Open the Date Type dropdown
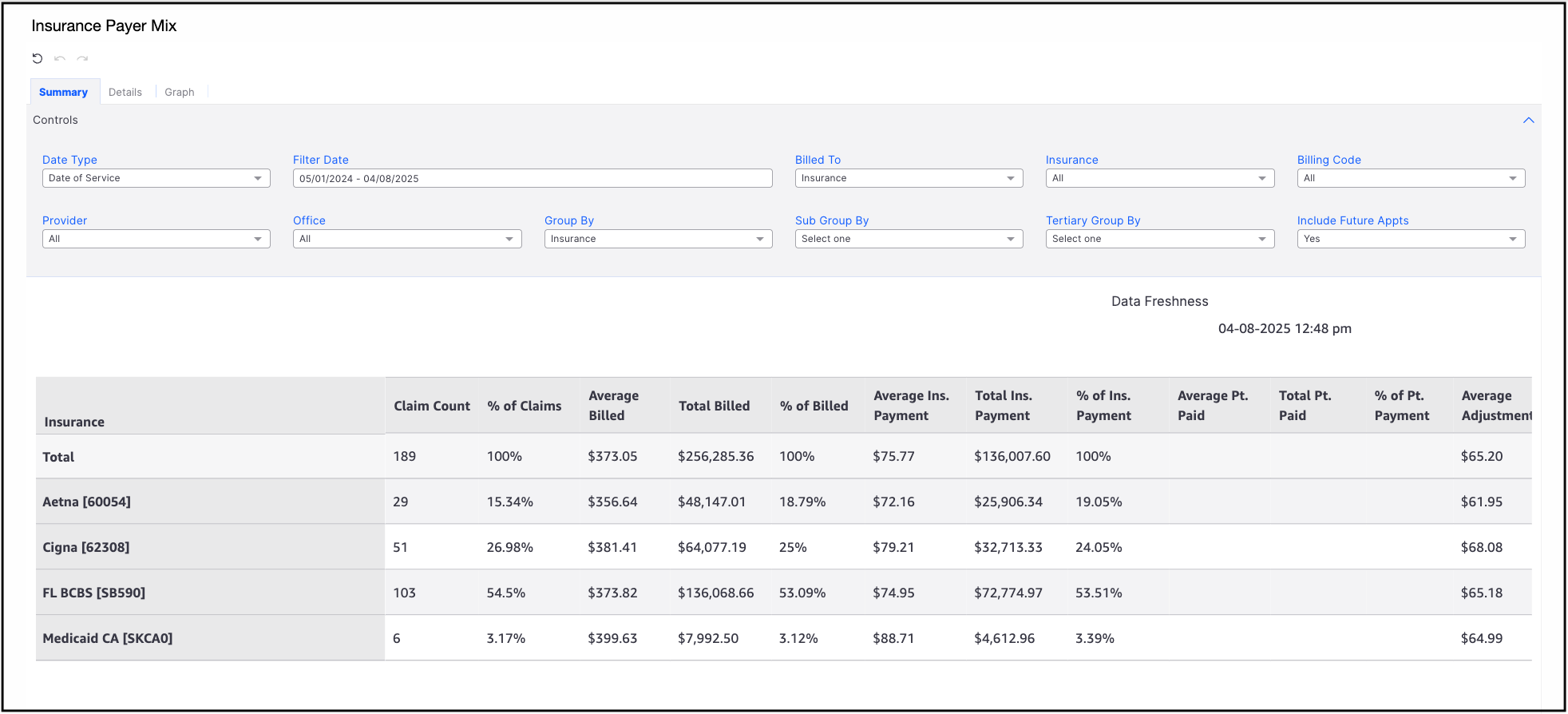Screen dimensions: 1568x714 [156, 178]
